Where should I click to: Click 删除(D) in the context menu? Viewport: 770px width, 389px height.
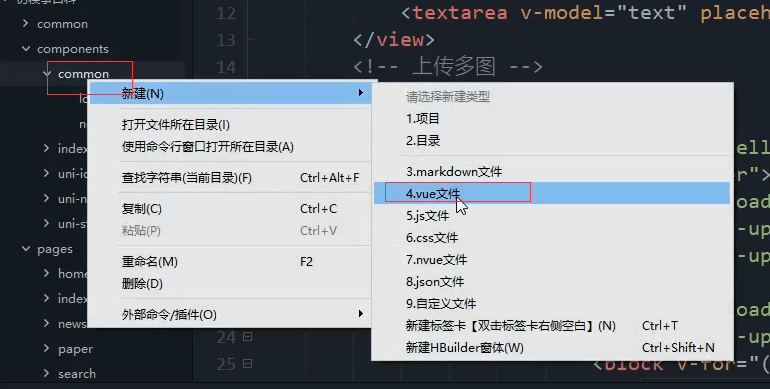coord(142,284)
